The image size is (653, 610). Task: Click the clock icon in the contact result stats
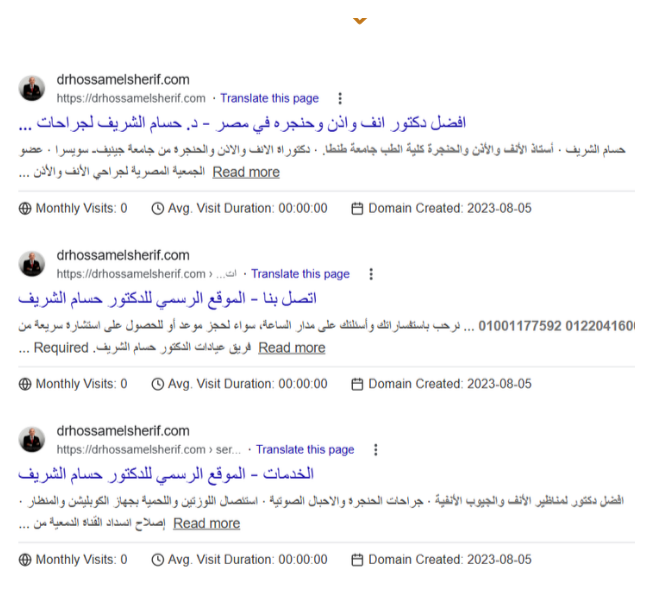[x=157, y=384]
